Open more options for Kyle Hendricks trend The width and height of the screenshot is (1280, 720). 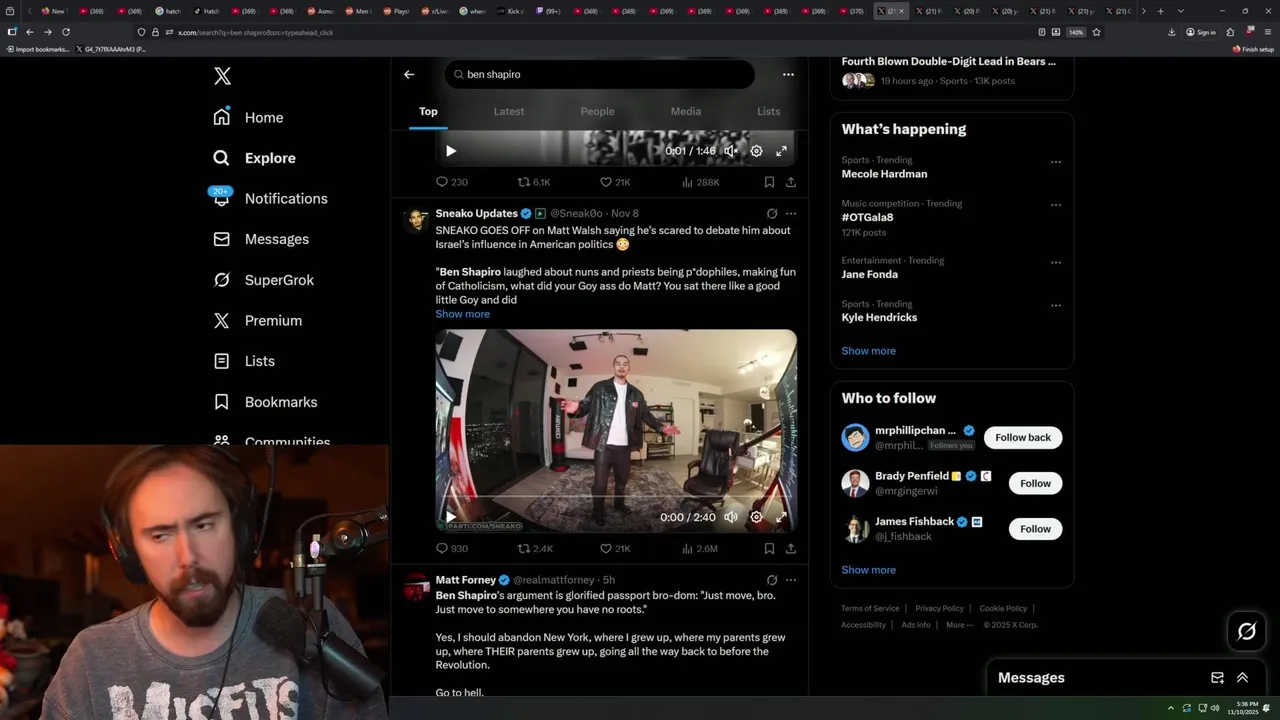(x=1056, y=304)
